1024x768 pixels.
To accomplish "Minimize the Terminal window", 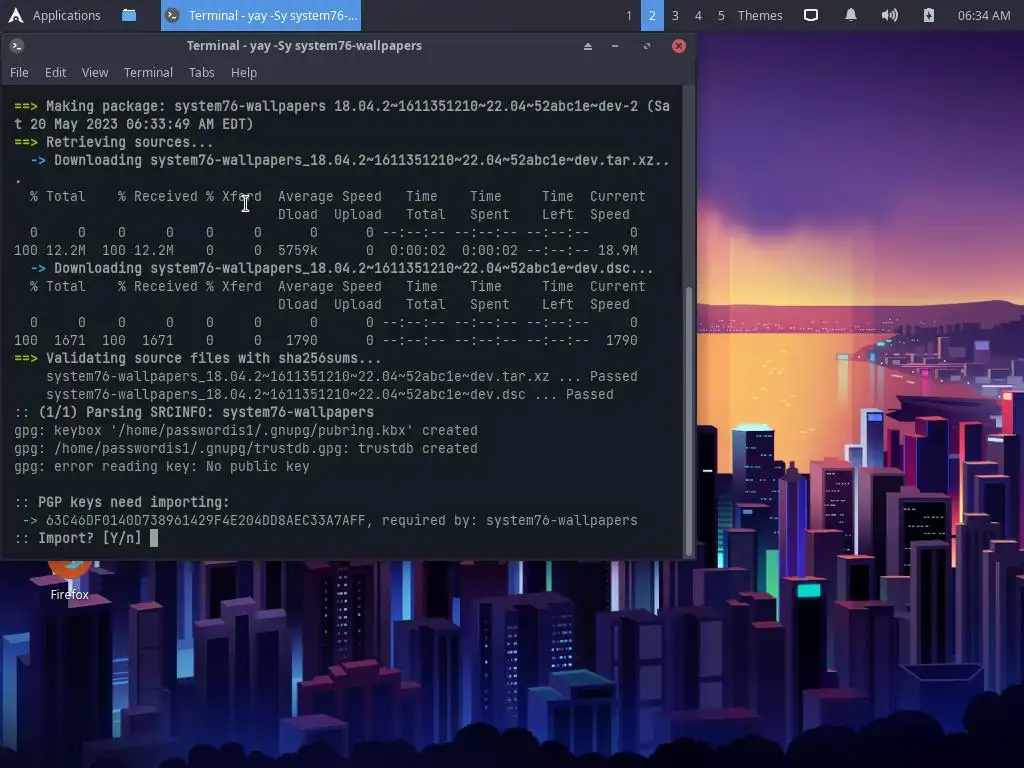I will pos(615,46).
